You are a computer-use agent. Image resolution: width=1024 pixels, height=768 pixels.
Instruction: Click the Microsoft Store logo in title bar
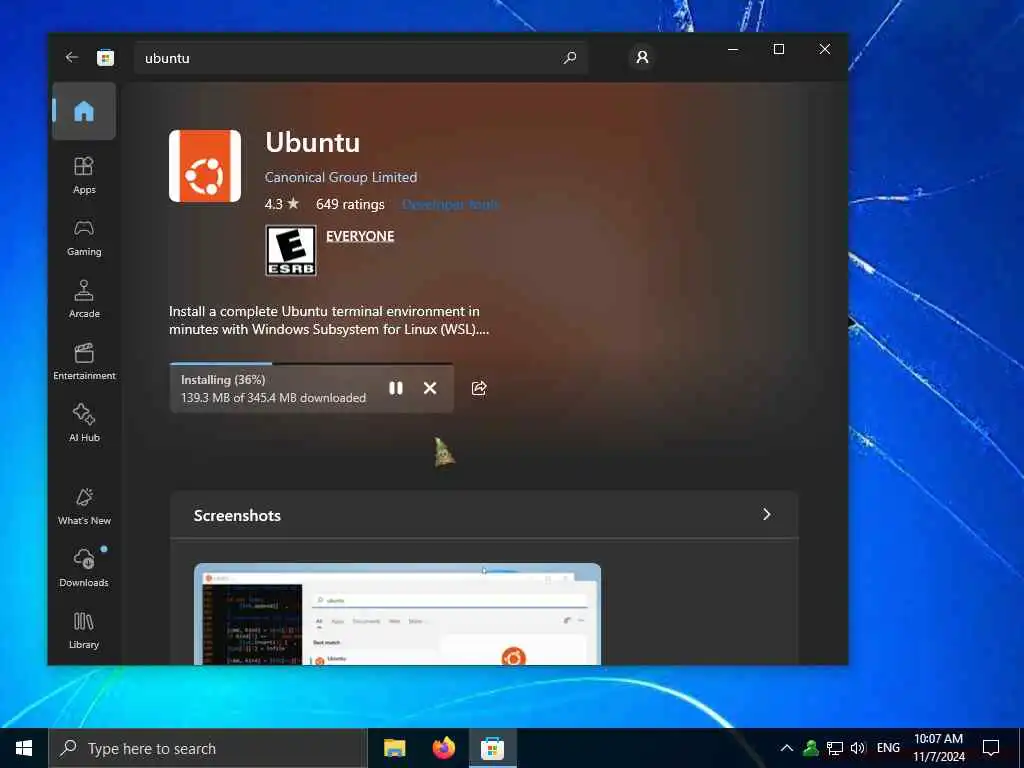pyautogui.click(x=105, y=57)
